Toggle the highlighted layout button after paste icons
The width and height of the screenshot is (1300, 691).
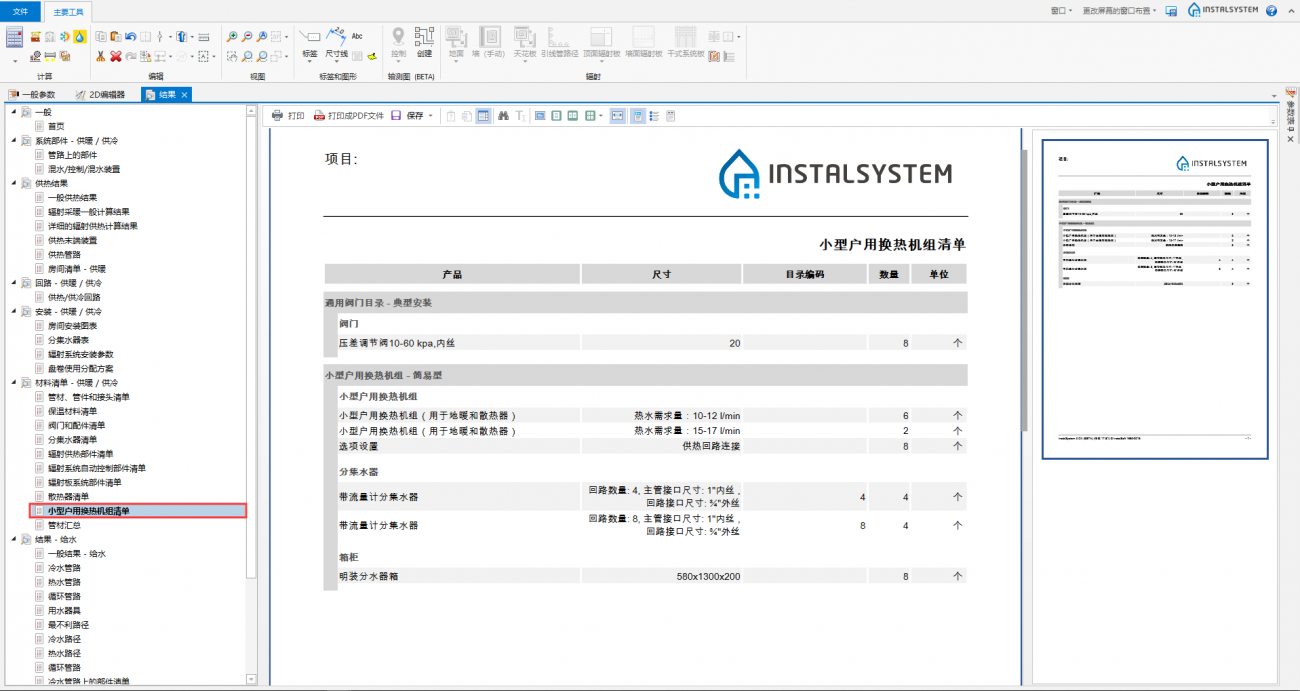483,116
